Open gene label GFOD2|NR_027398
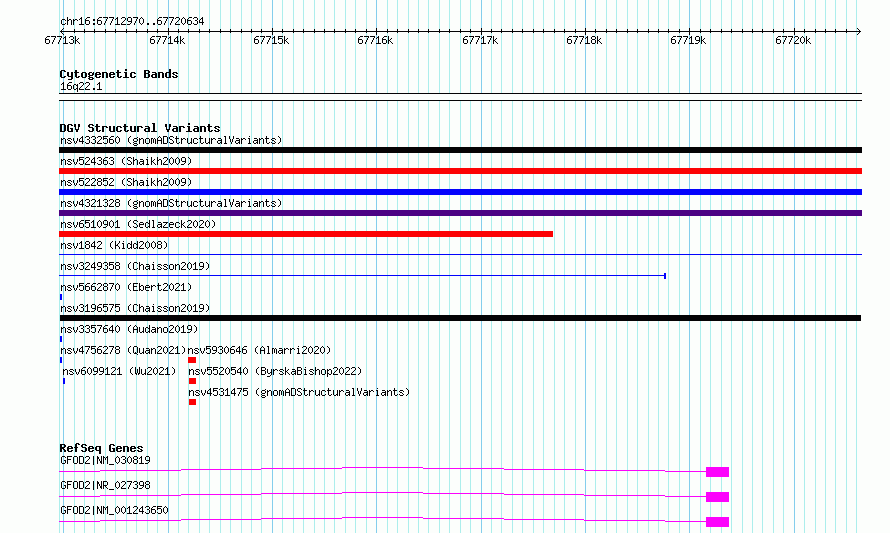The height and width of the screenshot is (533, 890). point(105,485)
